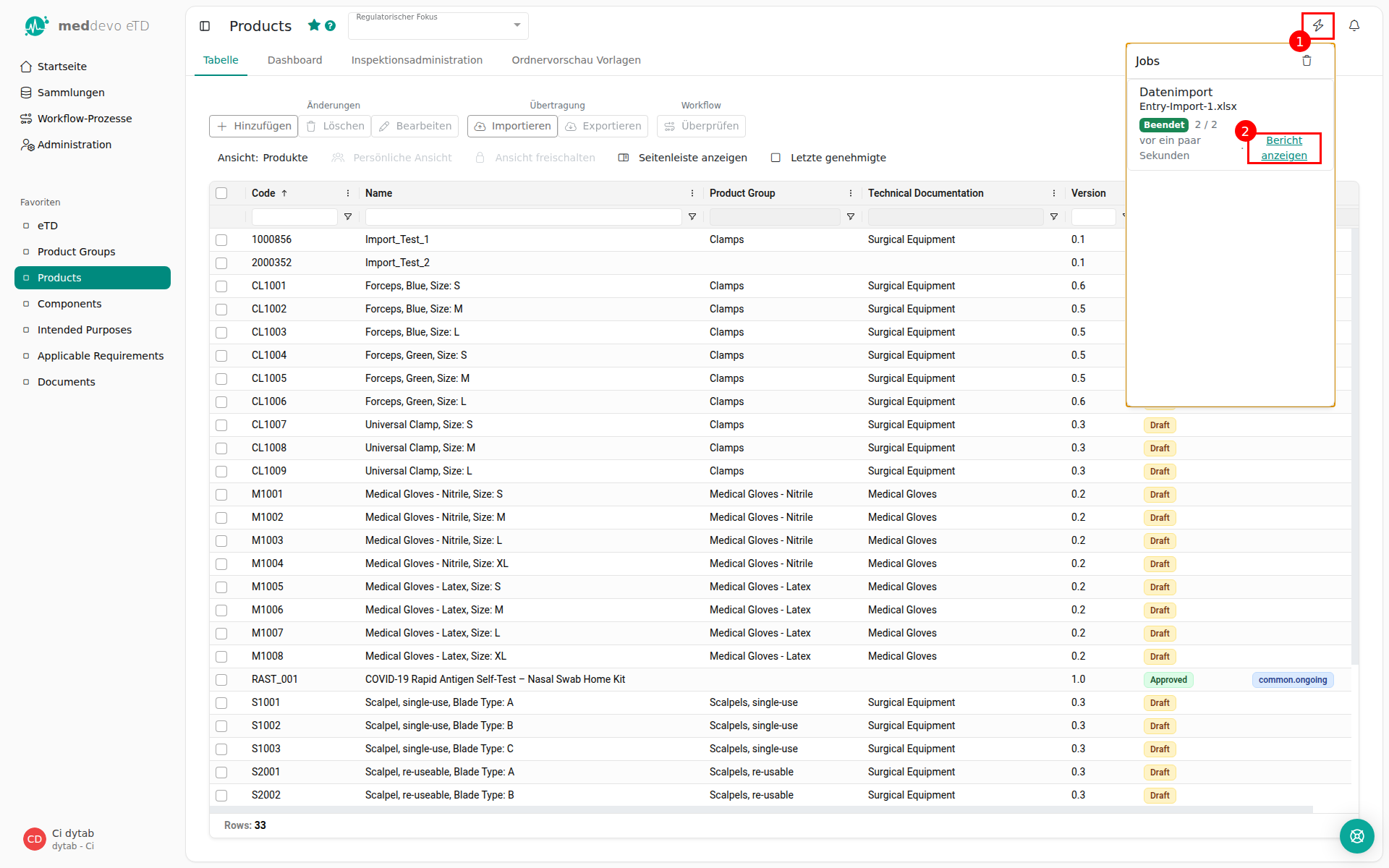This screenshot has width=1389, height=868.
Task: Select checkbox for row CL1001
Action: (x=221, y=286)
